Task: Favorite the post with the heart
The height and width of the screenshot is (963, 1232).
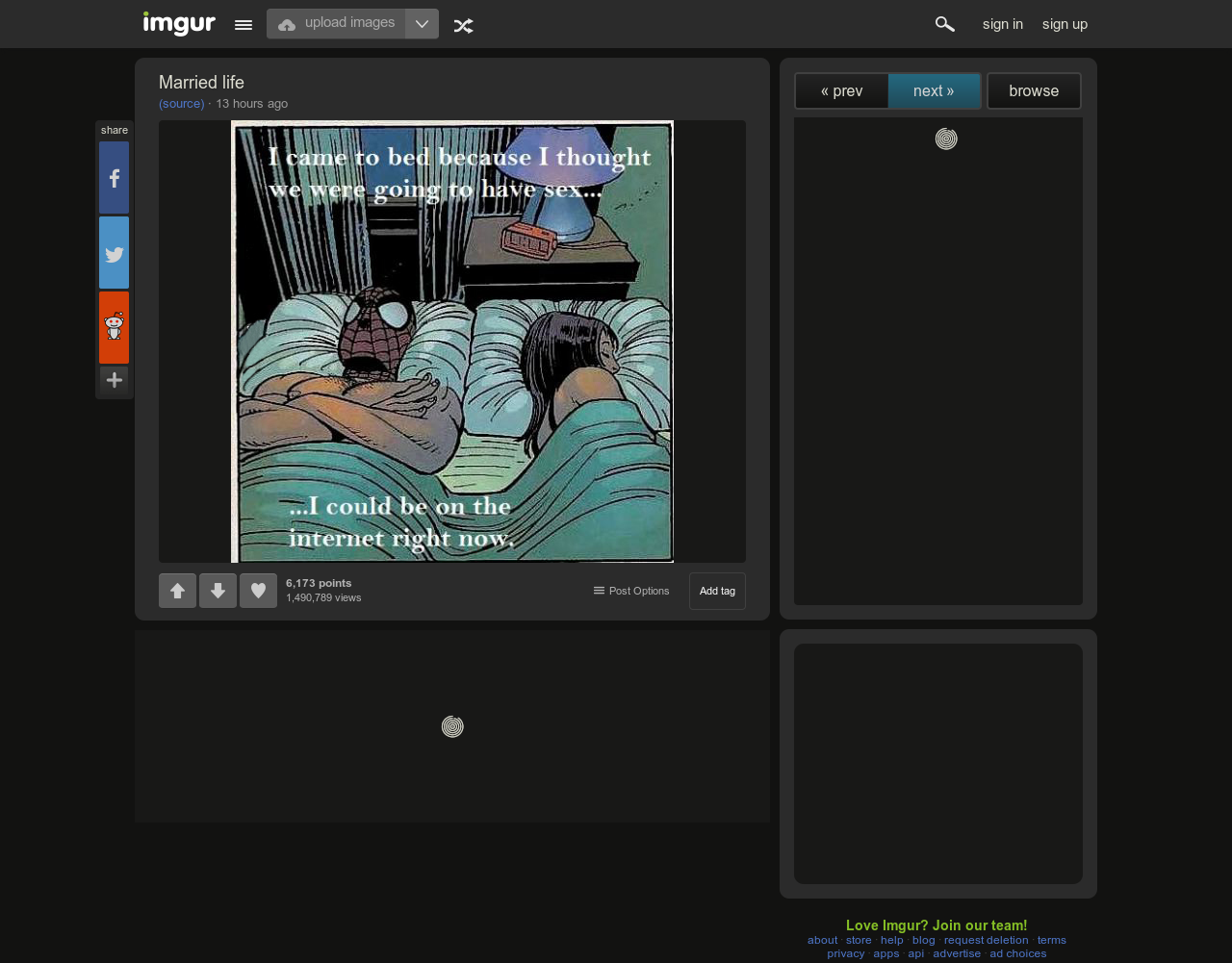Action: click(x=258, y=591)
